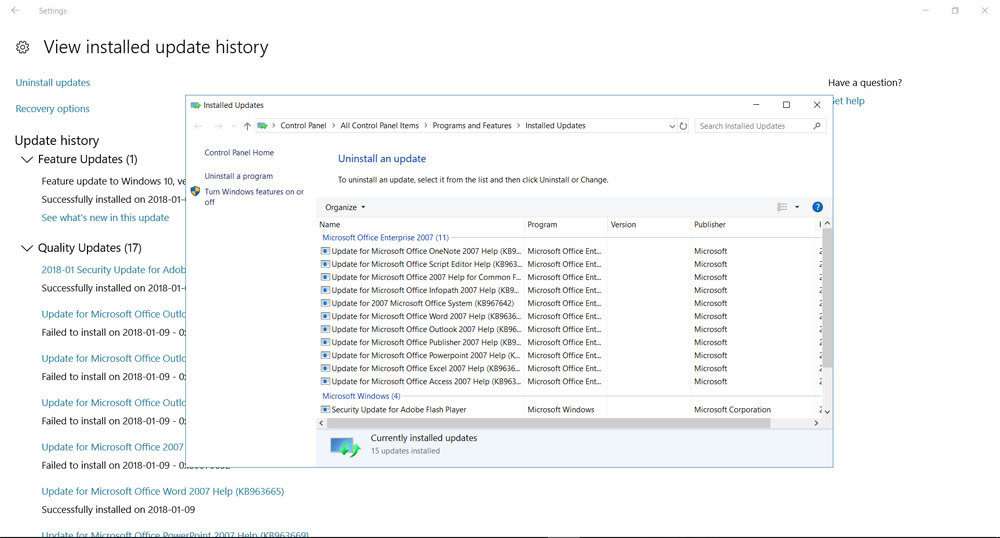Click breadcrumb arrow after Control Panel

click(x=333, y=126)
